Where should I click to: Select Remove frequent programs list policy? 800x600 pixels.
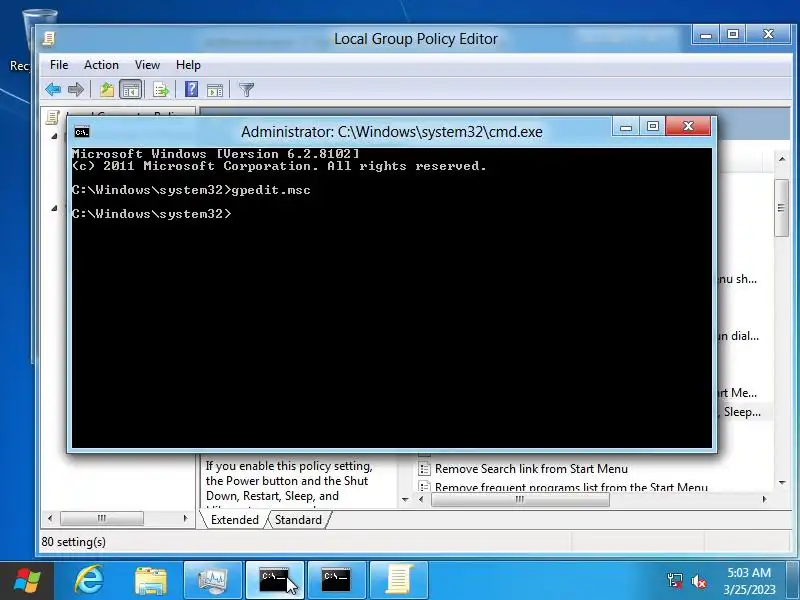571,486
